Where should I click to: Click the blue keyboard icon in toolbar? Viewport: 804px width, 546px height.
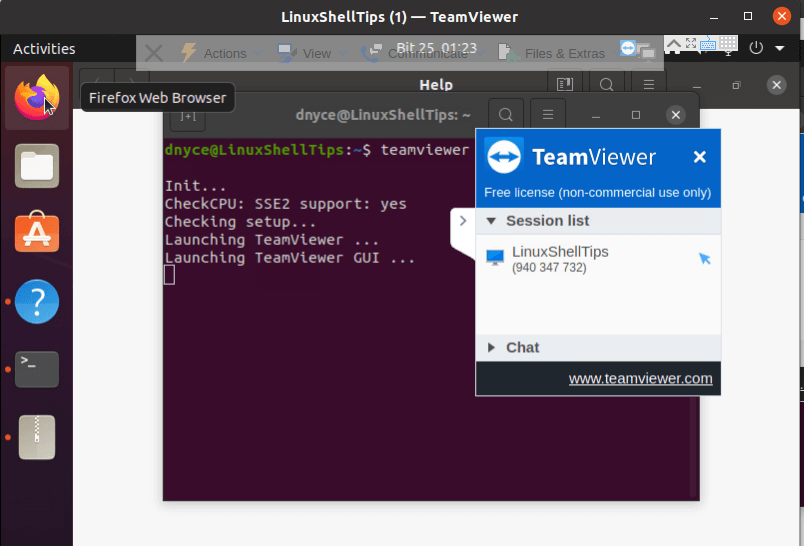coord(708,44)
